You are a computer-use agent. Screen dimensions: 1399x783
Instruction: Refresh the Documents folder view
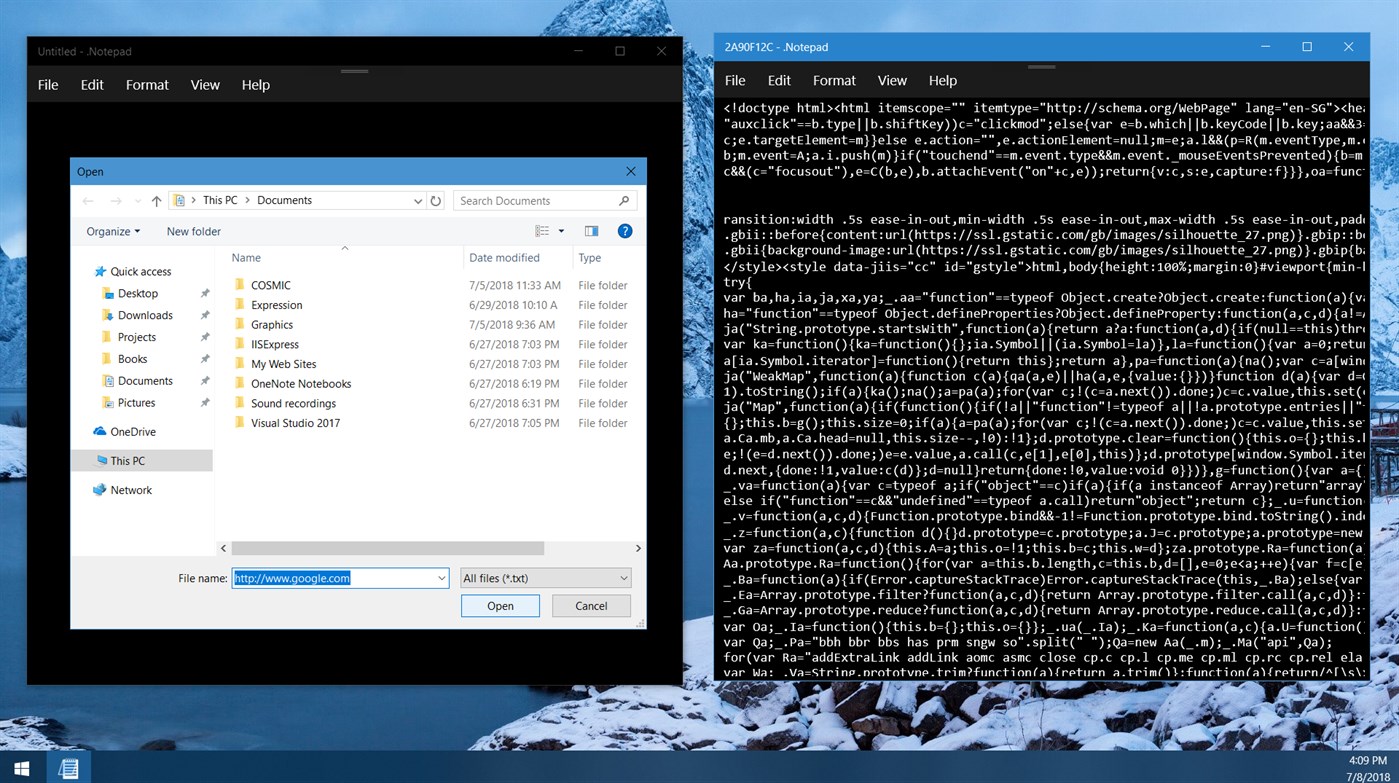(435, 200)
